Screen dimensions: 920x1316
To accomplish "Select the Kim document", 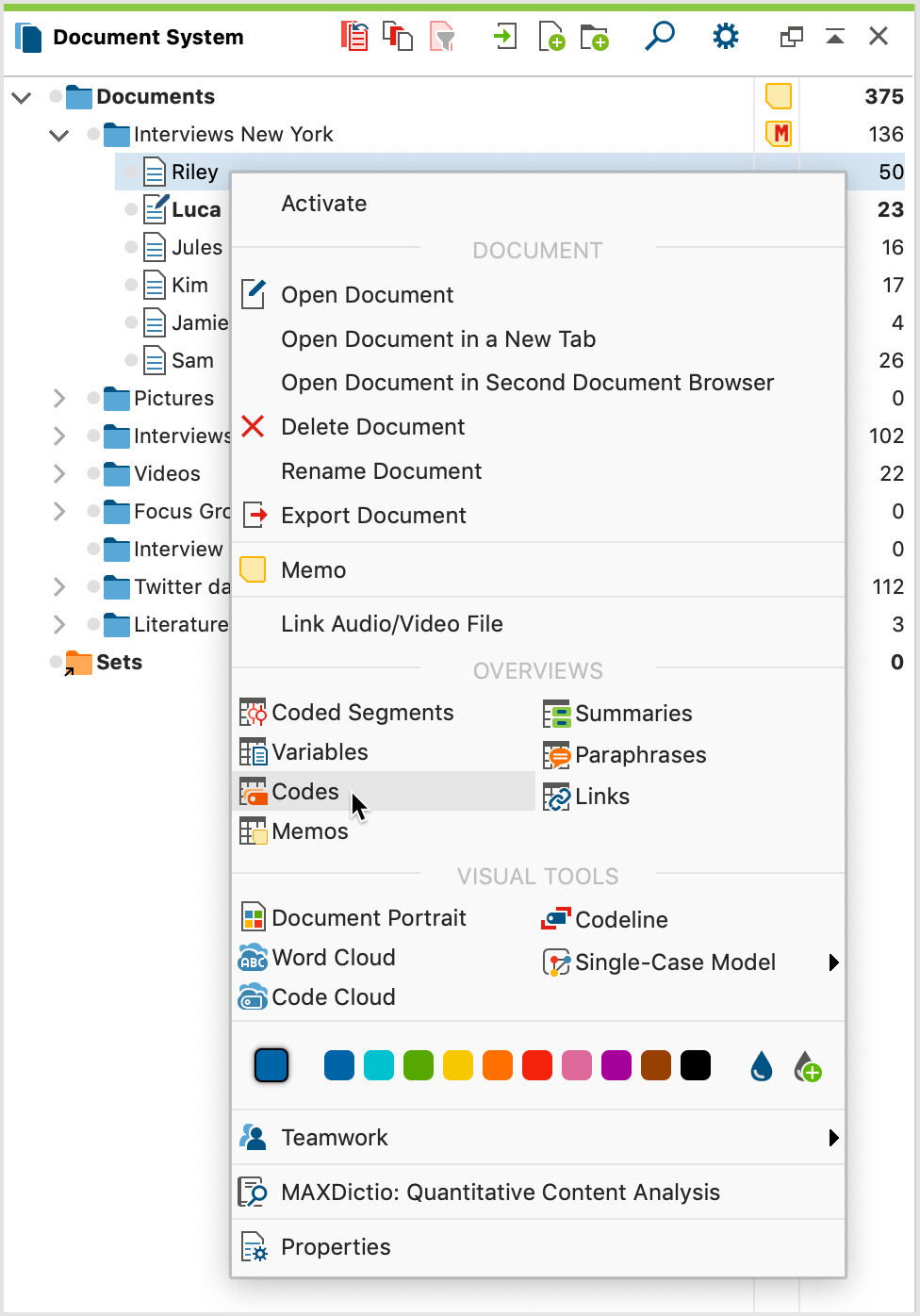I will [189, 285].
